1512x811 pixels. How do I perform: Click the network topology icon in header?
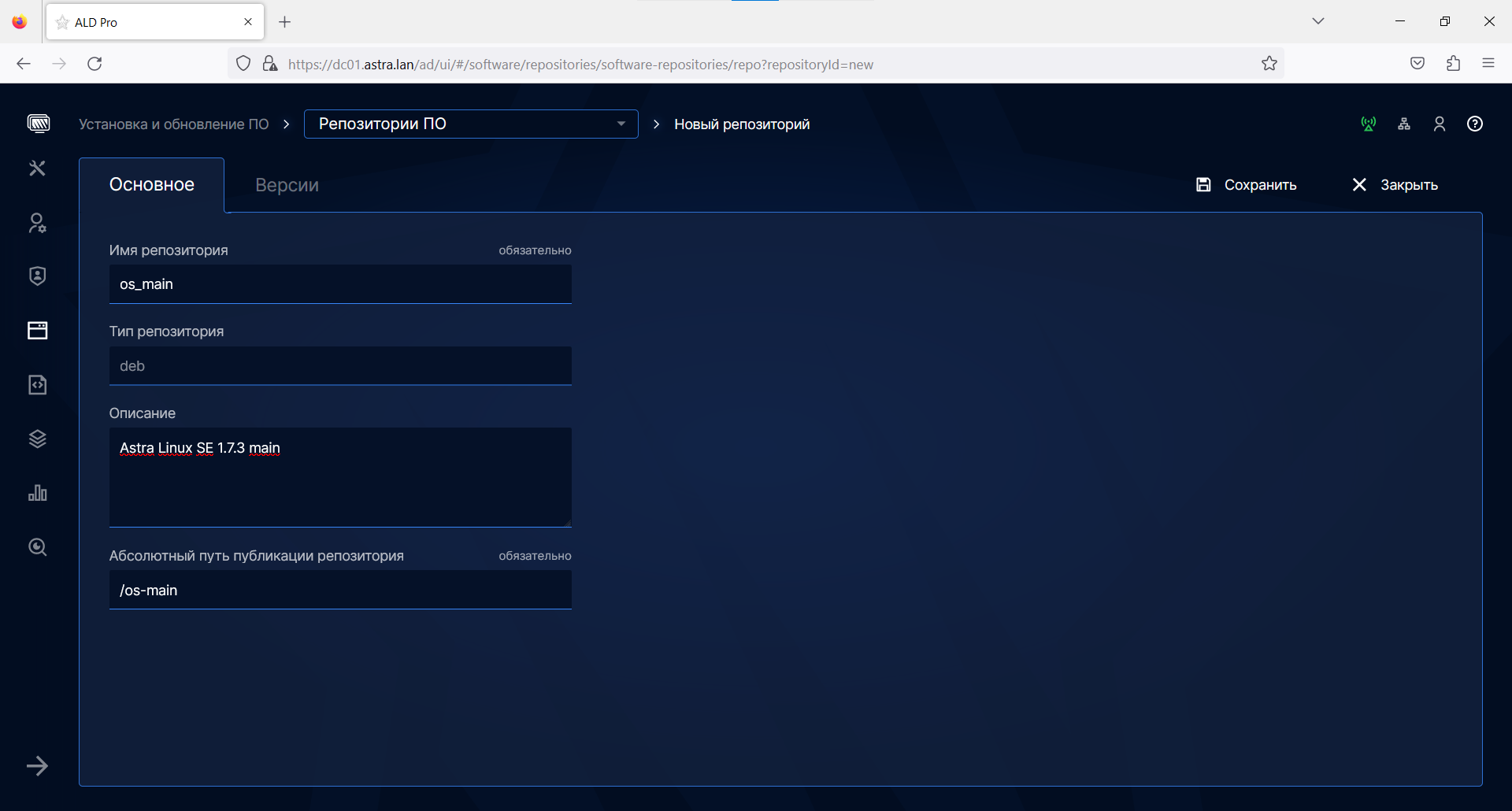1404,124
